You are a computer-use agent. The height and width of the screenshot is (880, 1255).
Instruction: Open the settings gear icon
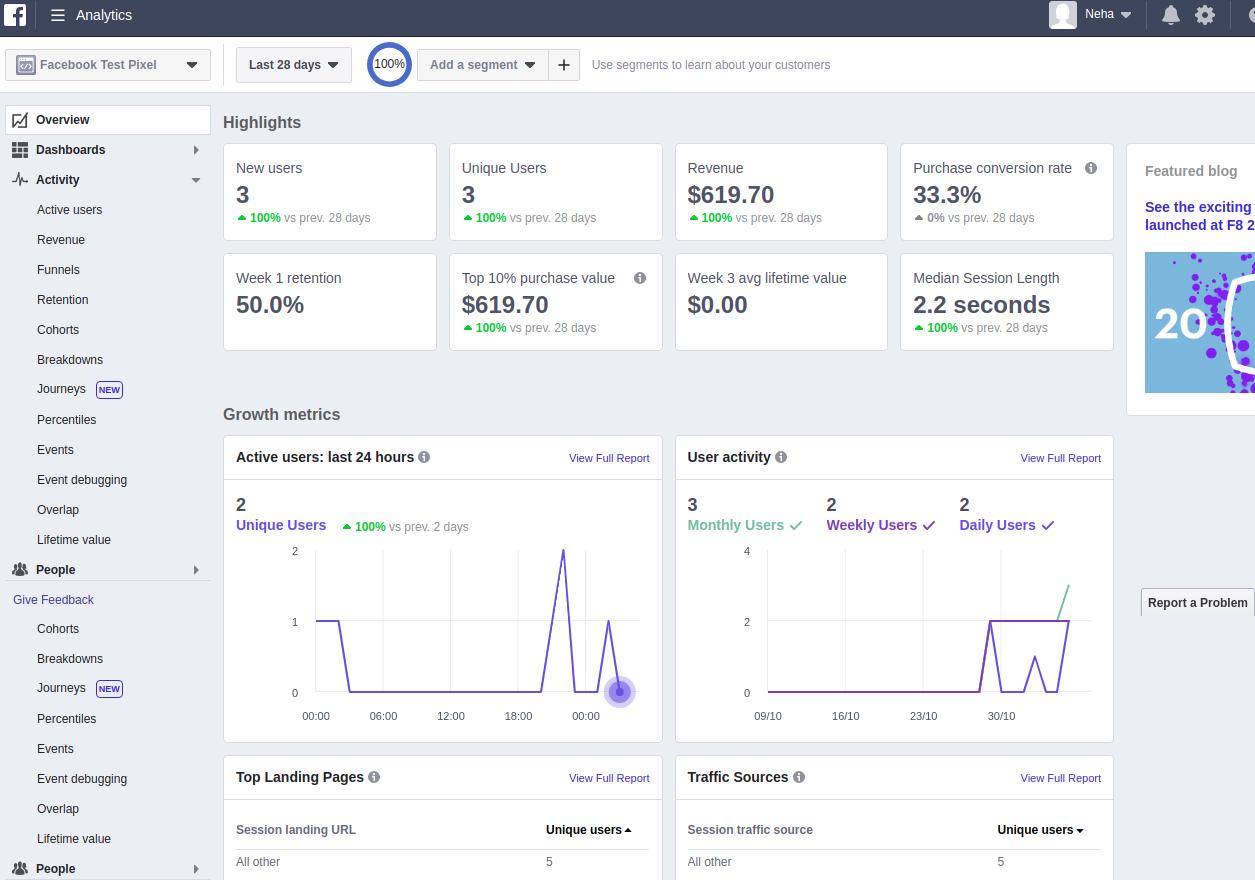(x=1205, y=15)
